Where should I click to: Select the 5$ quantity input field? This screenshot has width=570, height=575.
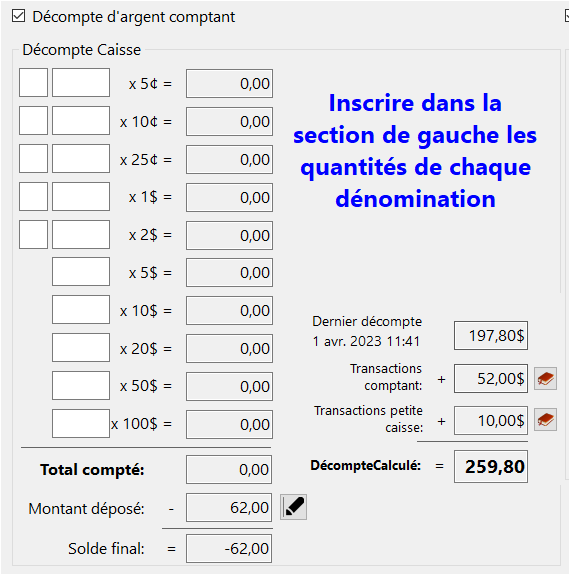click(x=81, y=272)
